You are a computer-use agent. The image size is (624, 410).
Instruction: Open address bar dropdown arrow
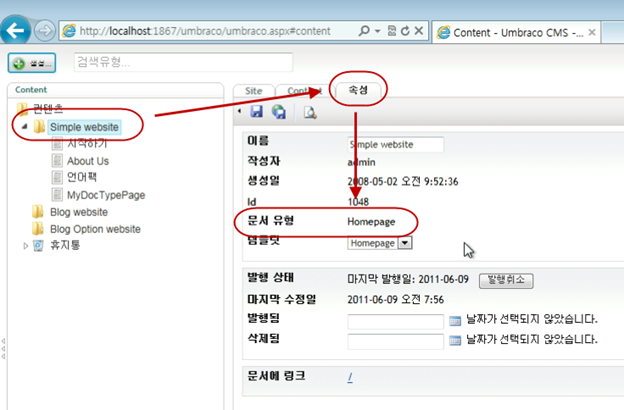377,31
